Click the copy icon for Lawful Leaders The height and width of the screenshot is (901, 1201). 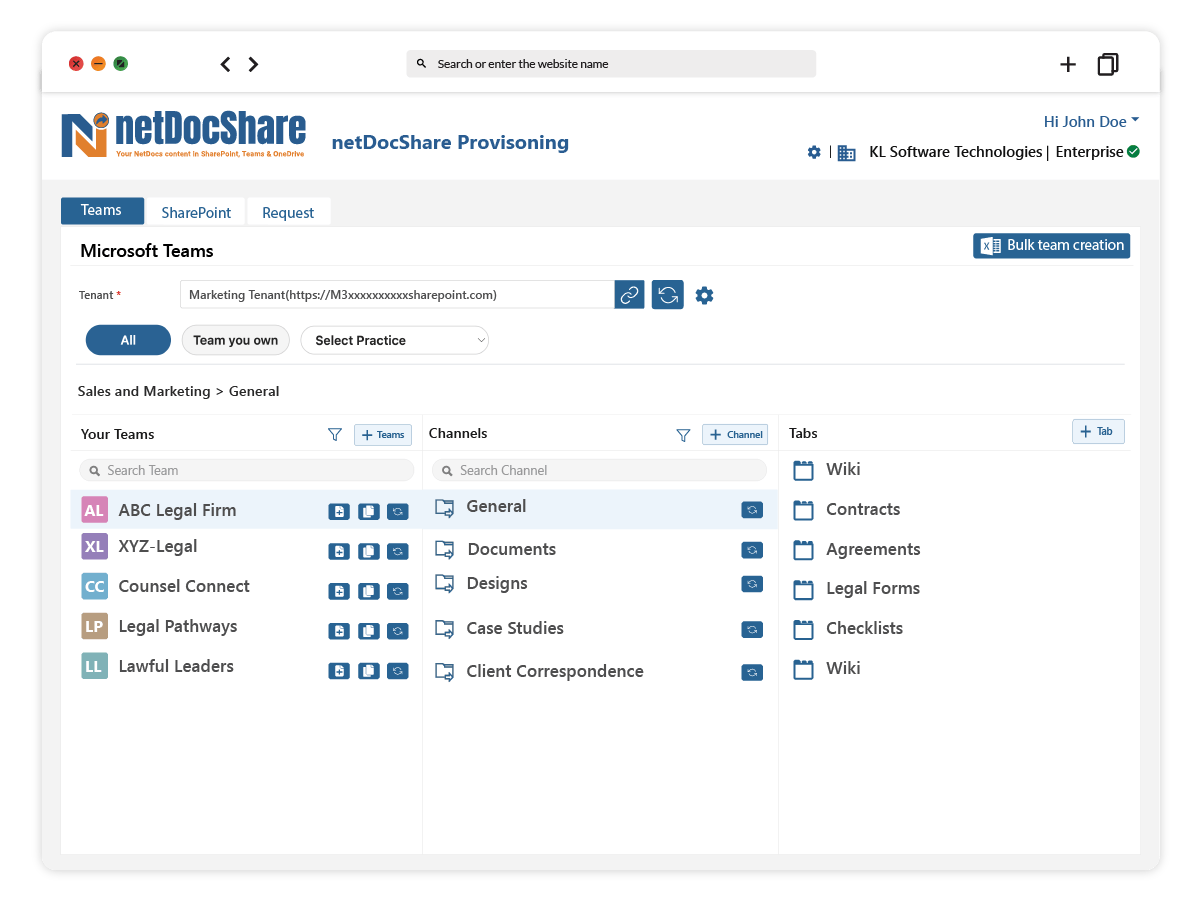pyautogui.click(x=369, y=671)
